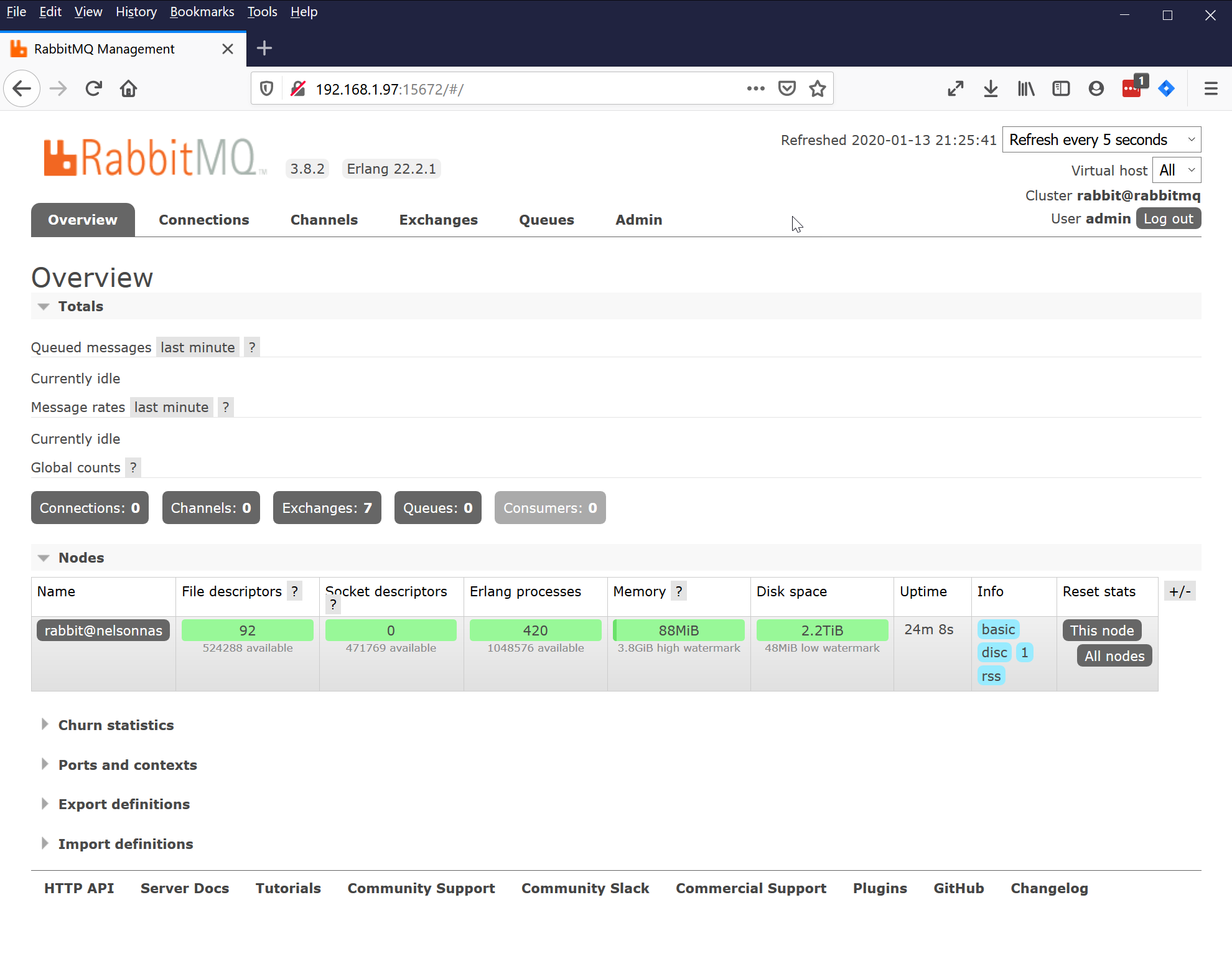Expand the Export definitions section
Viewport: 1232px width, 961px height.
click(x=124, y=804)
